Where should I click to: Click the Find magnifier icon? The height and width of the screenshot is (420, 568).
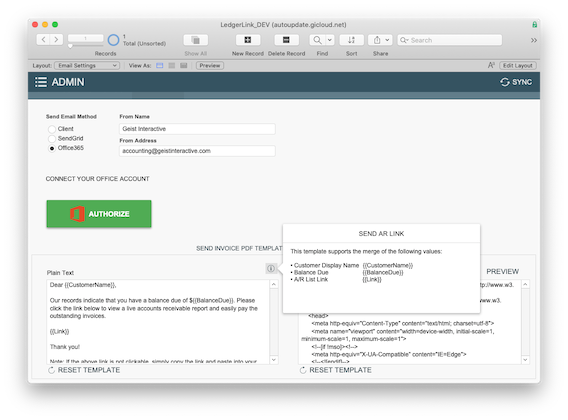pos(317,40)
